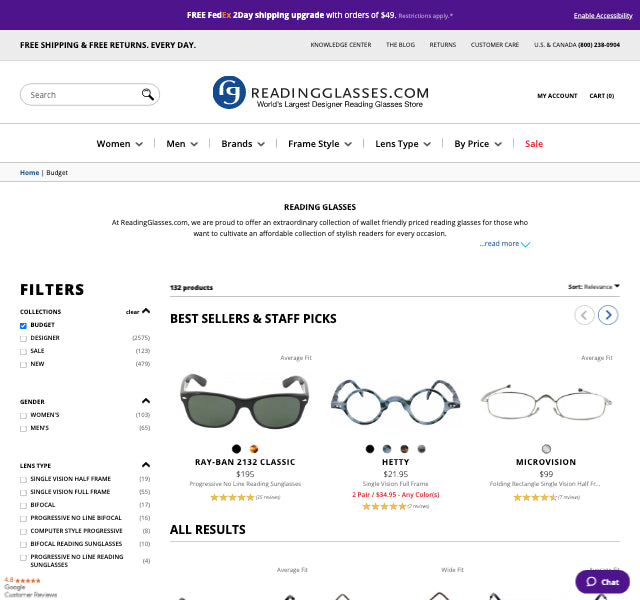Check Progressive No Line Bifocal filter
Screen dimensions: 640x600
pyautogui.click(x=23, y=518)
